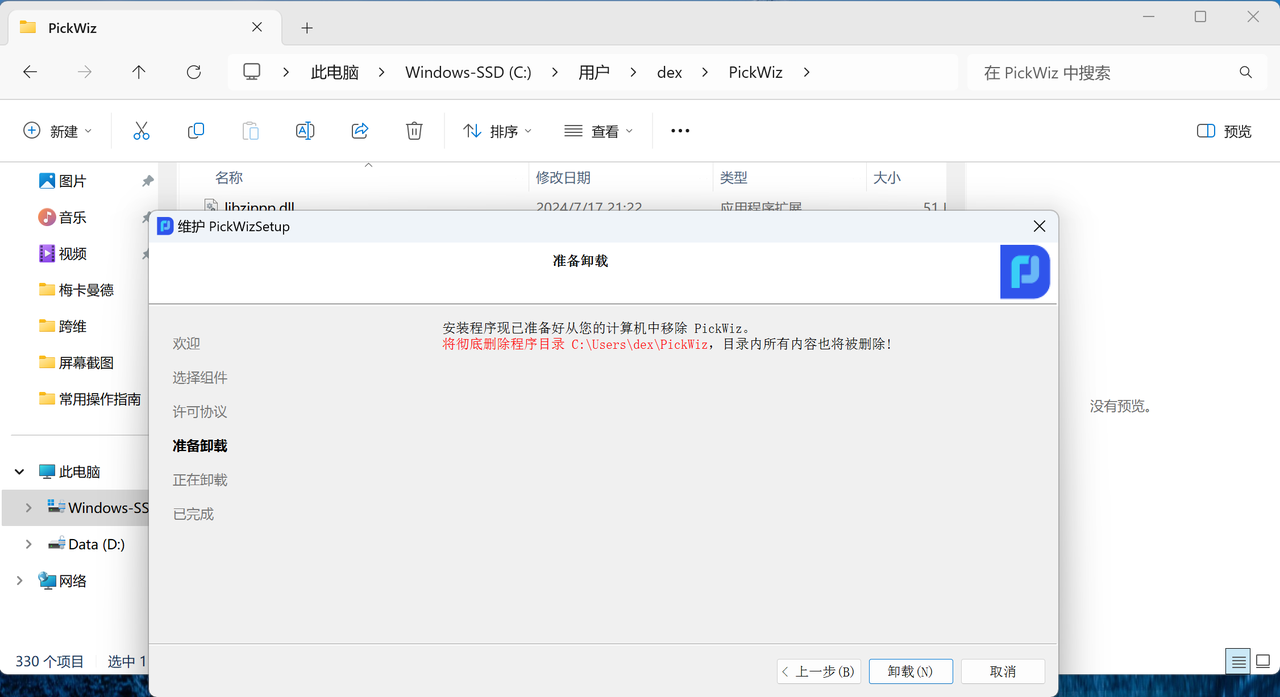Click the Cut scissors icon in toolbar

point(141,131)
